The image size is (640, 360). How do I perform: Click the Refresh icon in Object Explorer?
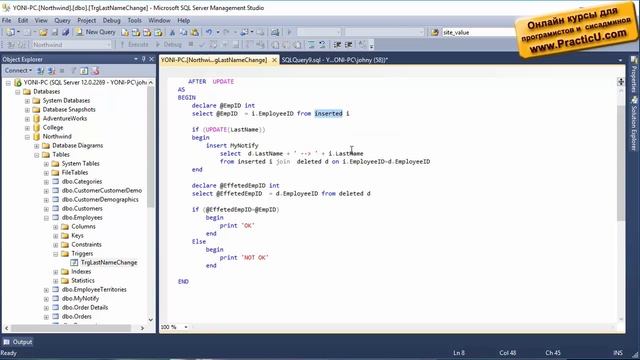[x=84, y=71]
